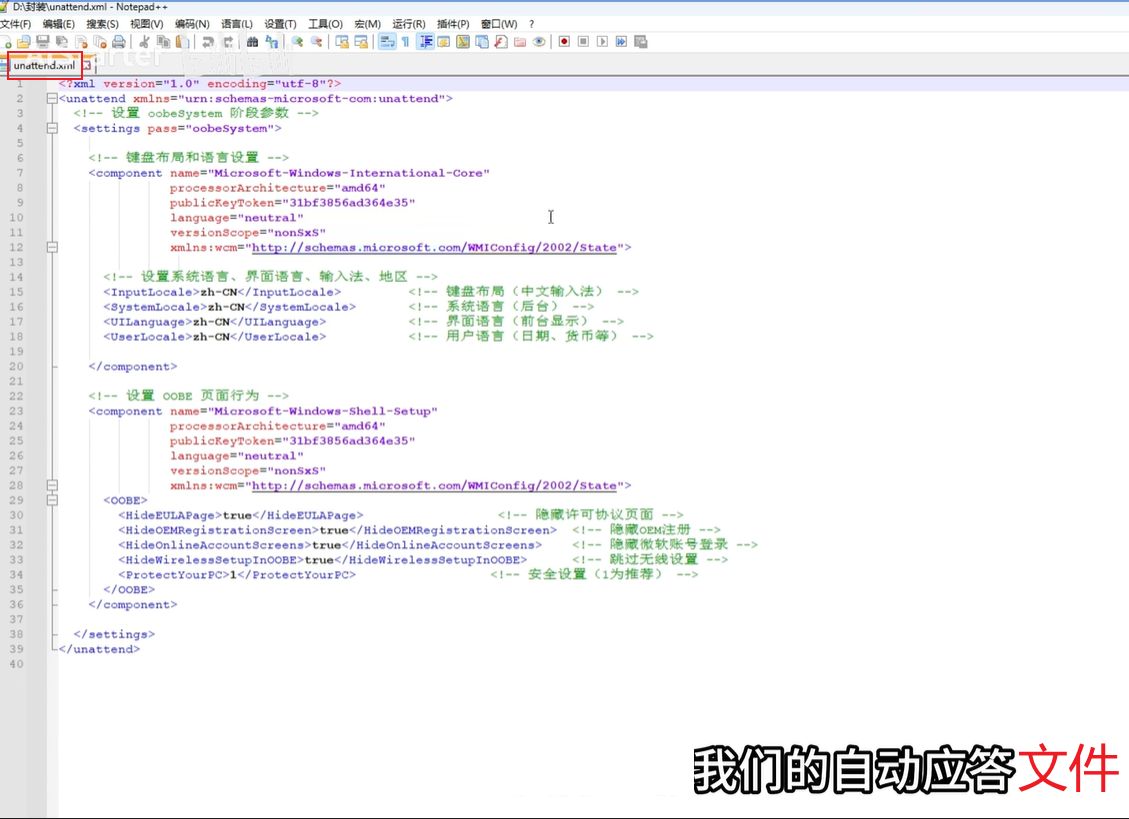1129x819 pixels.
Task: Open Find with the binoculars icon
Action: 252,42
